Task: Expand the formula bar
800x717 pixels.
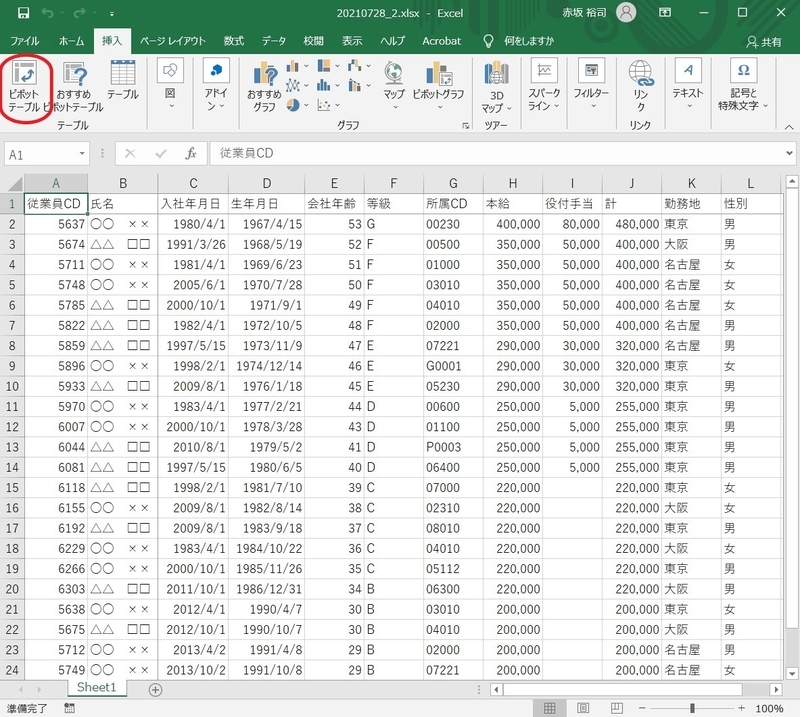Action: pos(789,153)
